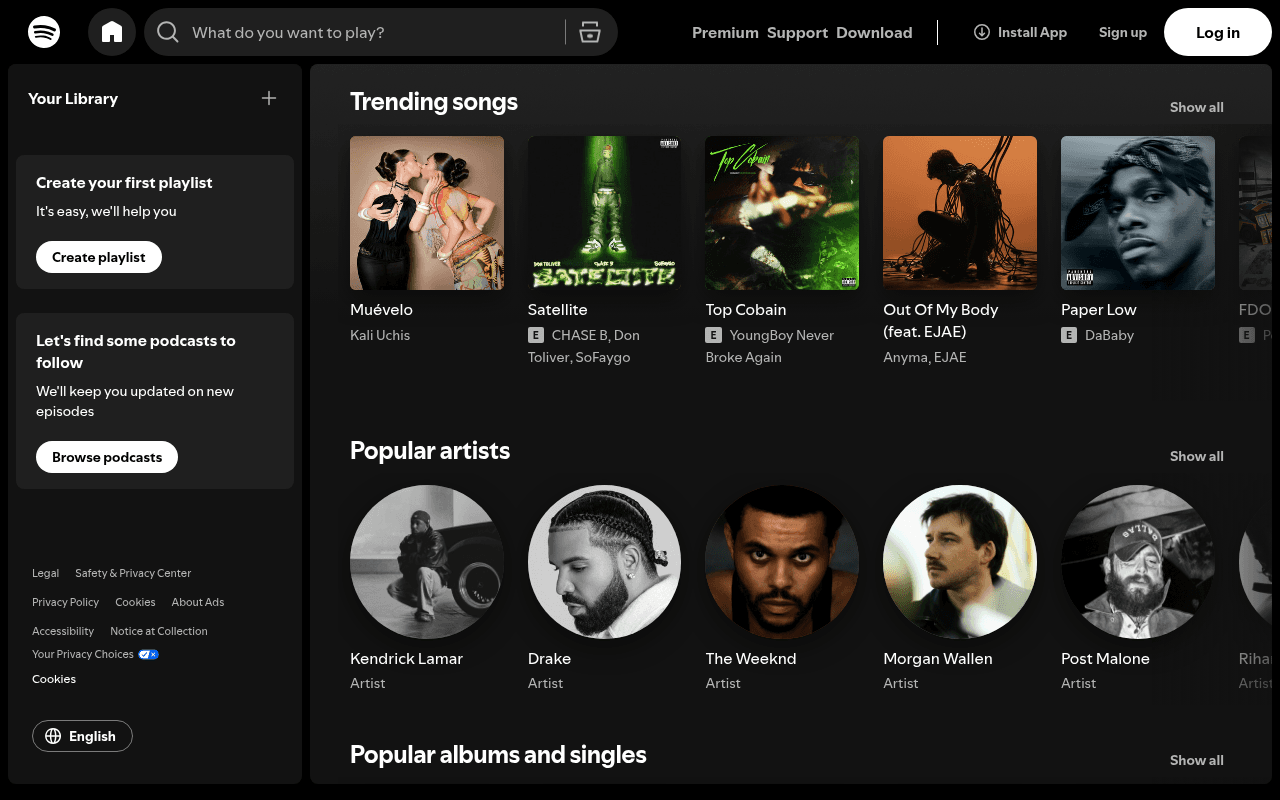Click the Explicit badge on Paper Low
The width and height of the screenshot is (1280, 800).
[1069, 335]
